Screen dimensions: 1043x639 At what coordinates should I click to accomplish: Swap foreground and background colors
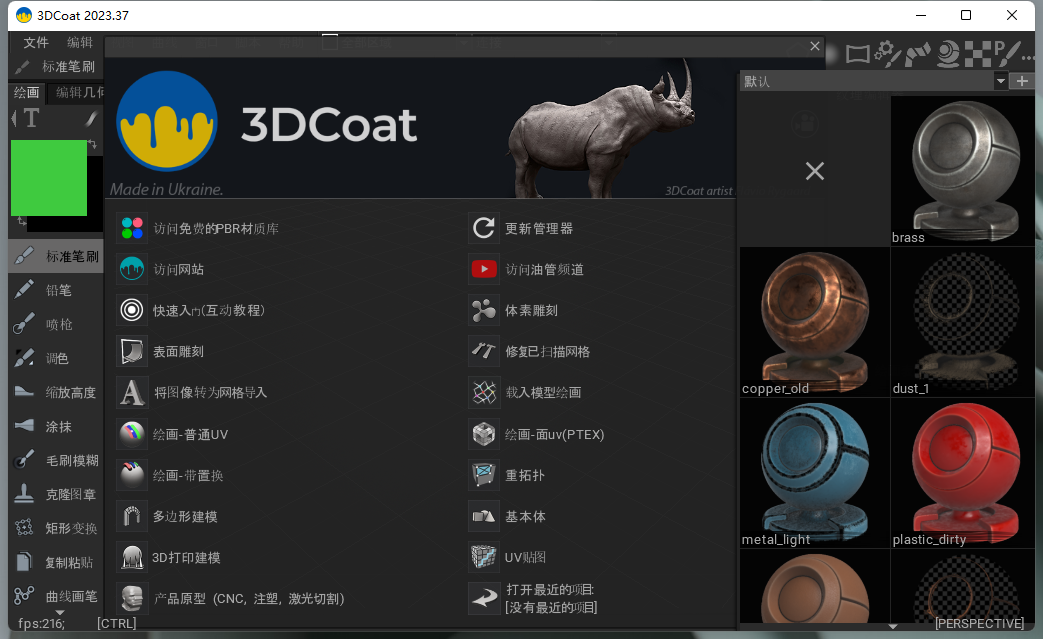click(x=92, y=144)
